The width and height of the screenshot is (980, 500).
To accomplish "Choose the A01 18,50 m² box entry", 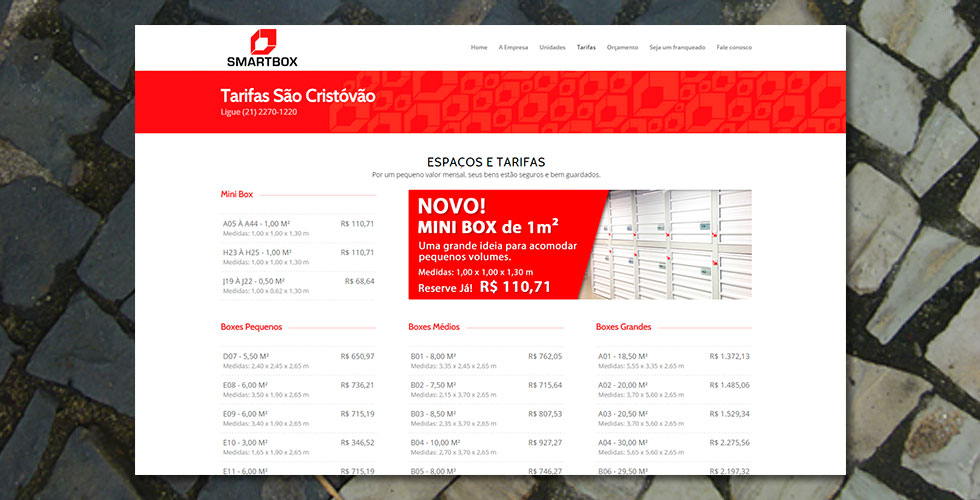I will coord(673,361).
